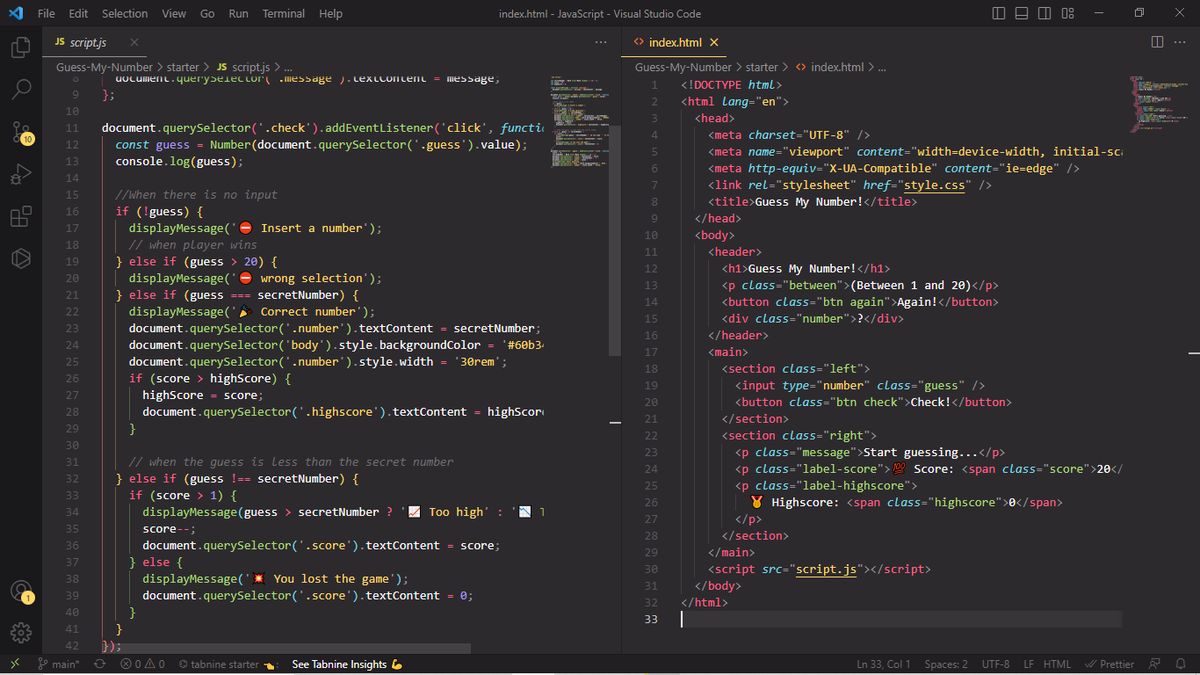Click tabnine starter status item
This screenshot has width=1200, height=675.
tap(226, 664)
